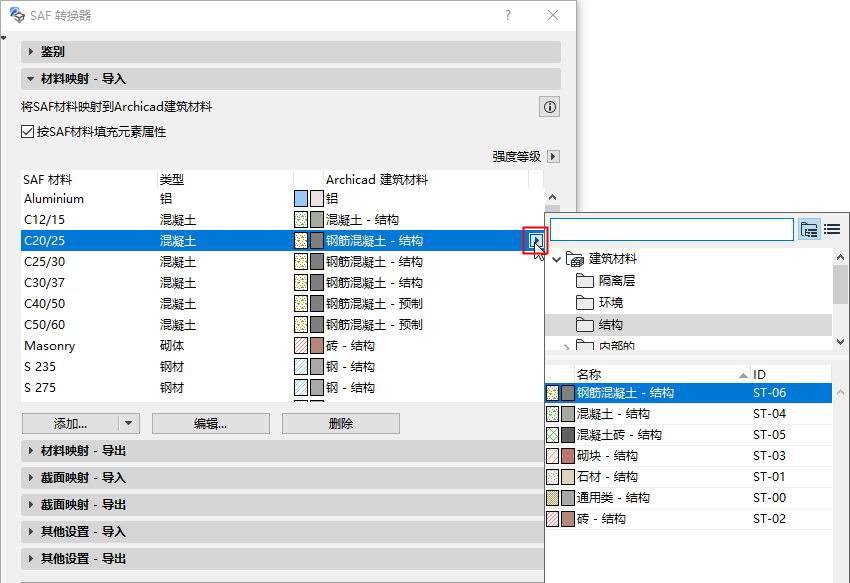Expand the 内部的 folder chevron
The image size is (850, 583).
(566, 346)
